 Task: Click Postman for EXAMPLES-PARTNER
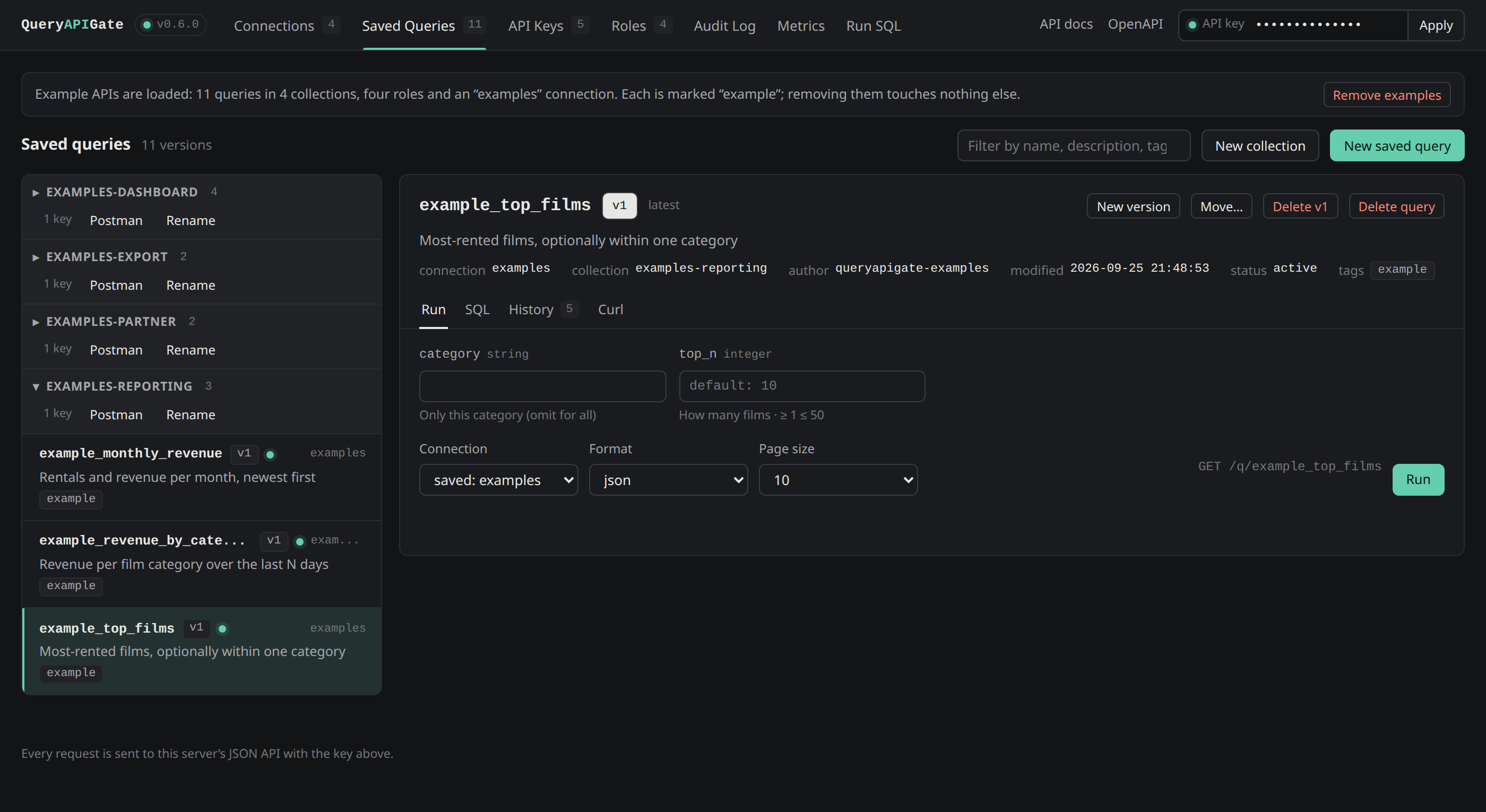[116, 350]
